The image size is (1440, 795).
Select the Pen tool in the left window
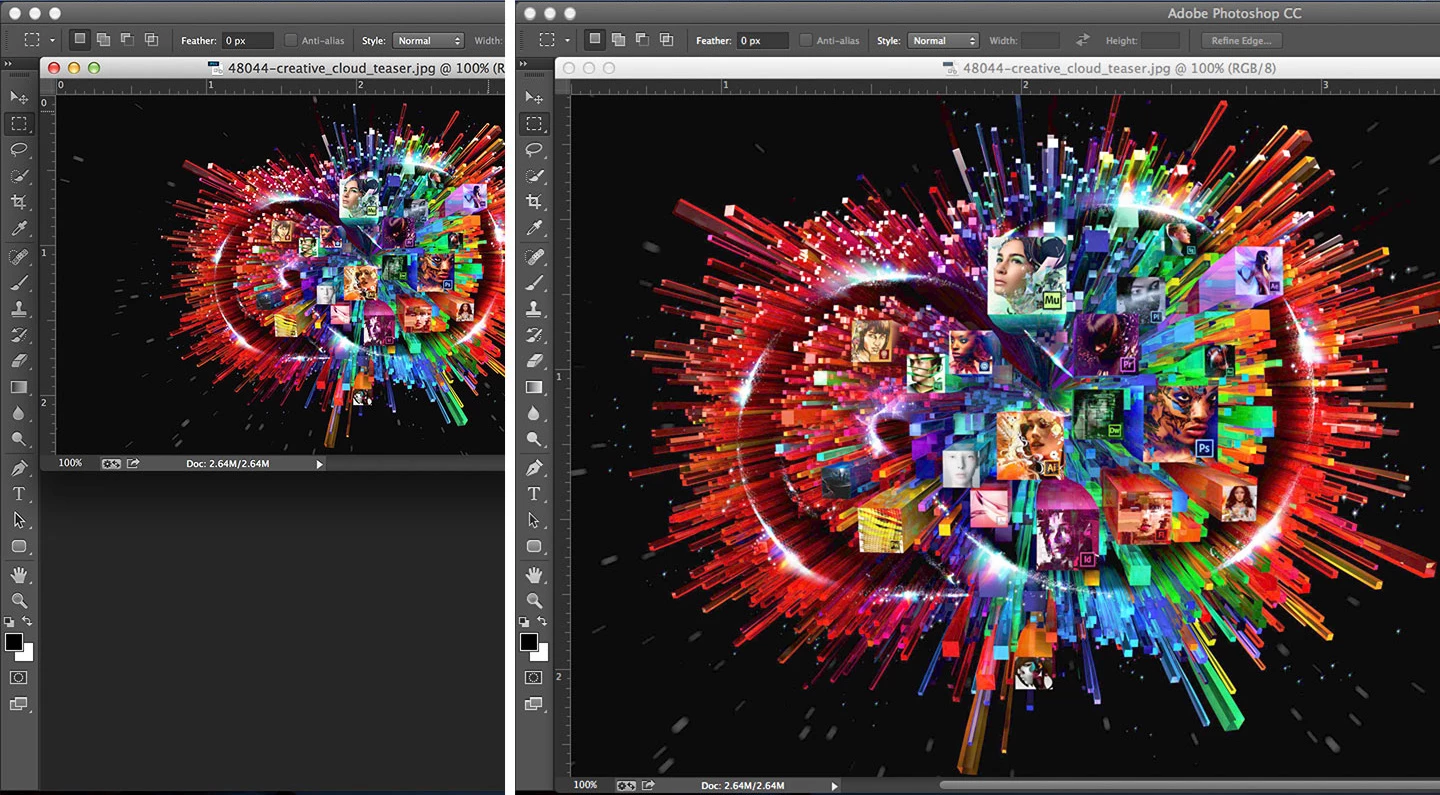(x=19, y=467)
